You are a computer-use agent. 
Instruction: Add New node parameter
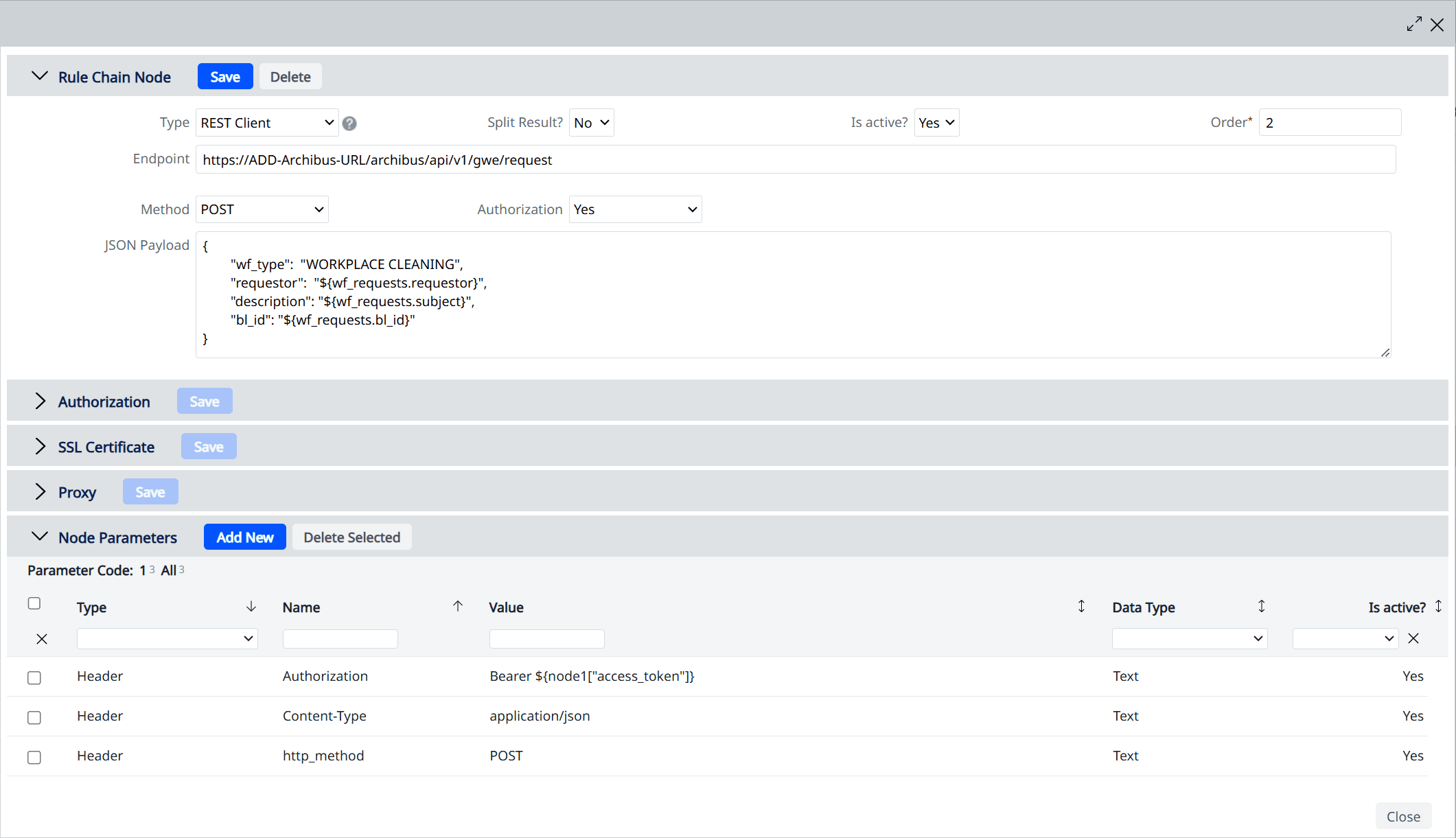click(x=245, y=537)
